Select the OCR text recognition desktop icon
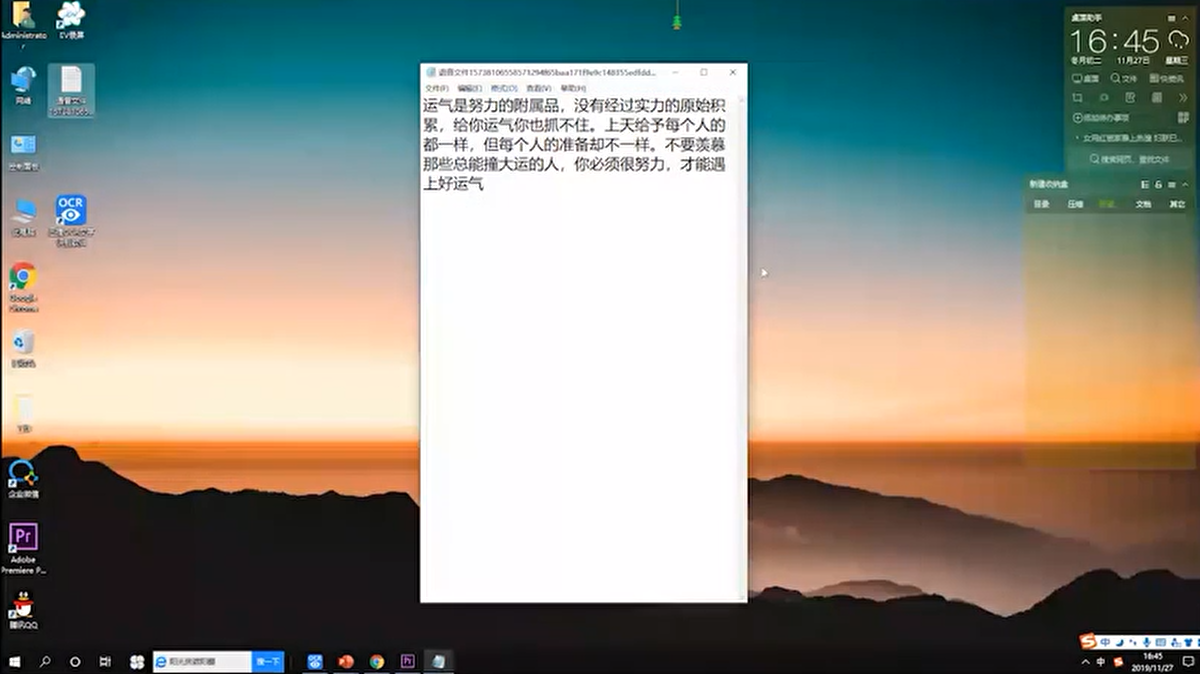 [x=71, y=220]
